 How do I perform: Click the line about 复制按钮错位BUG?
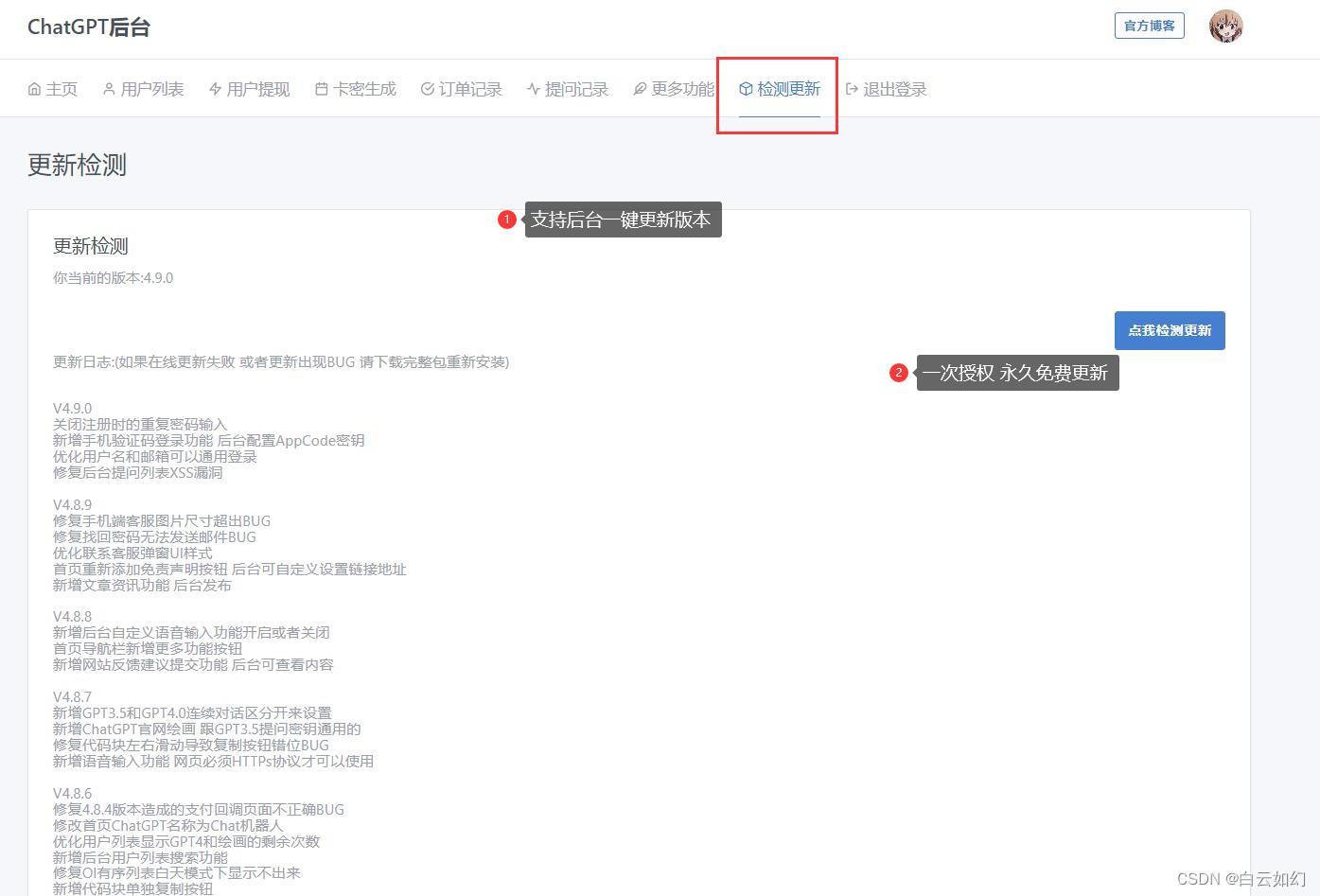[x=191, y=746]
